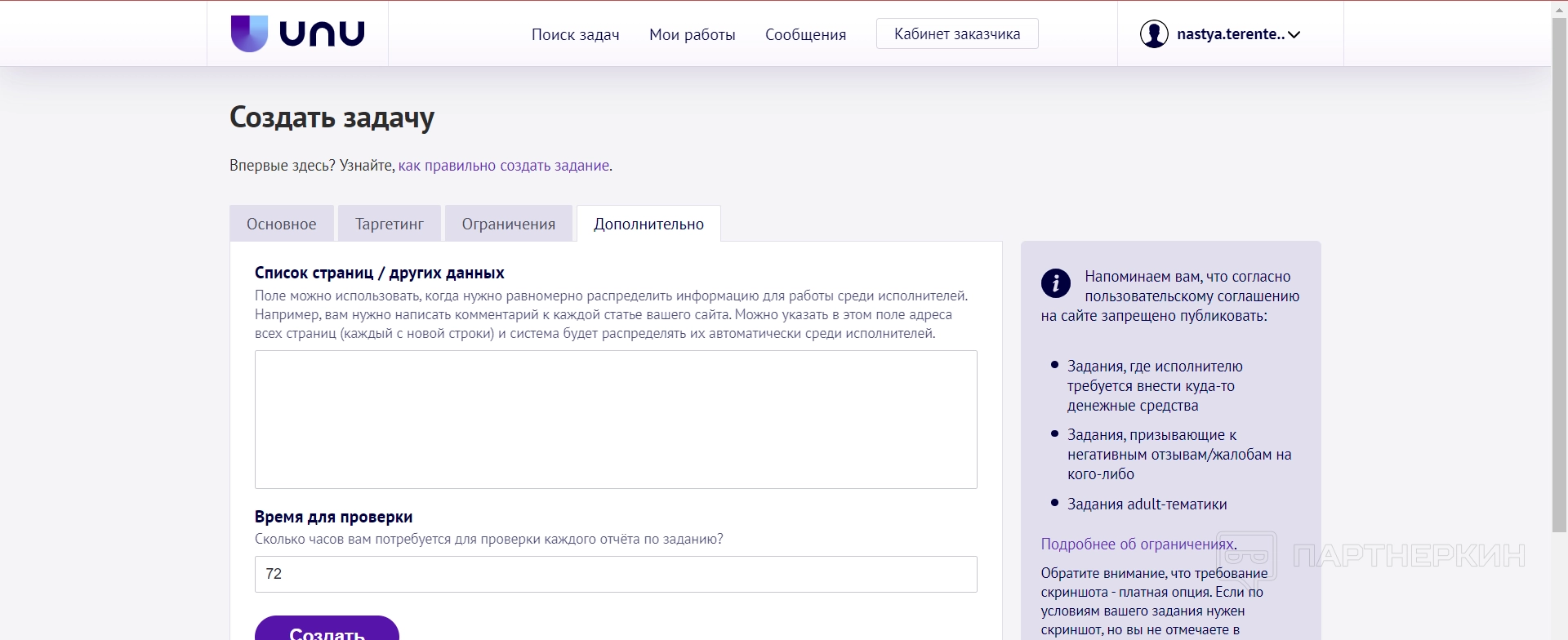Go to Мои работы
1568x640 pixels.
point(692,34)
